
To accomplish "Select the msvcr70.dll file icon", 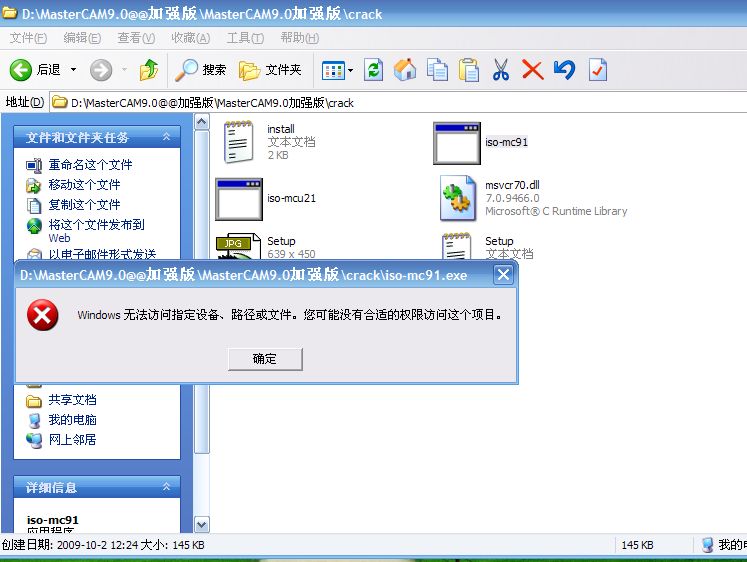I will [x=458, y=198].
